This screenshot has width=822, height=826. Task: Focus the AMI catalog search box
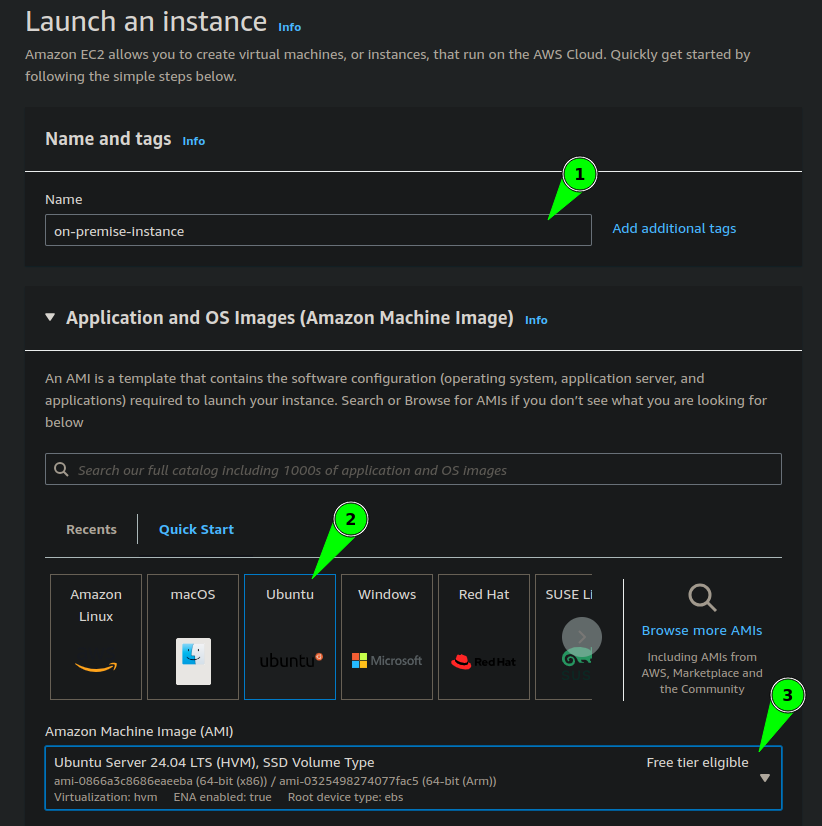point(413,469)
